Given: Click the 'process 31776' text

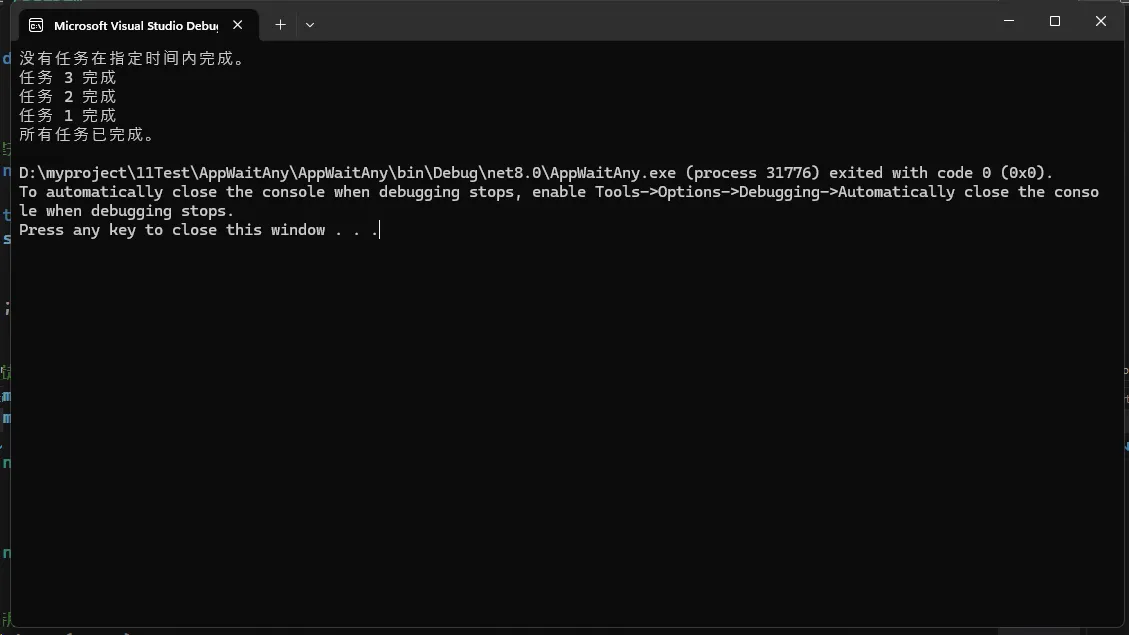Looking at the screenshot, I should 757,173.
